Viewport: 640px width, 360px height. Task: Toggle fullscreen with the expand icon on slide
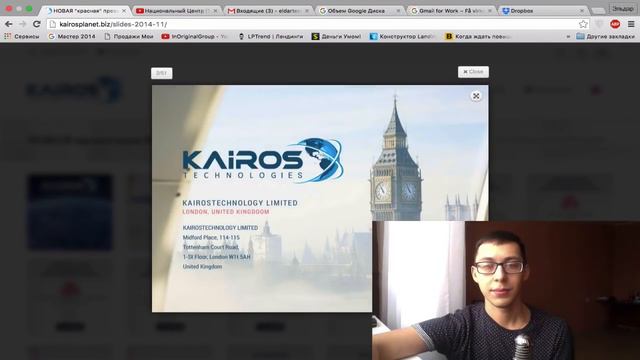point(476,96)
